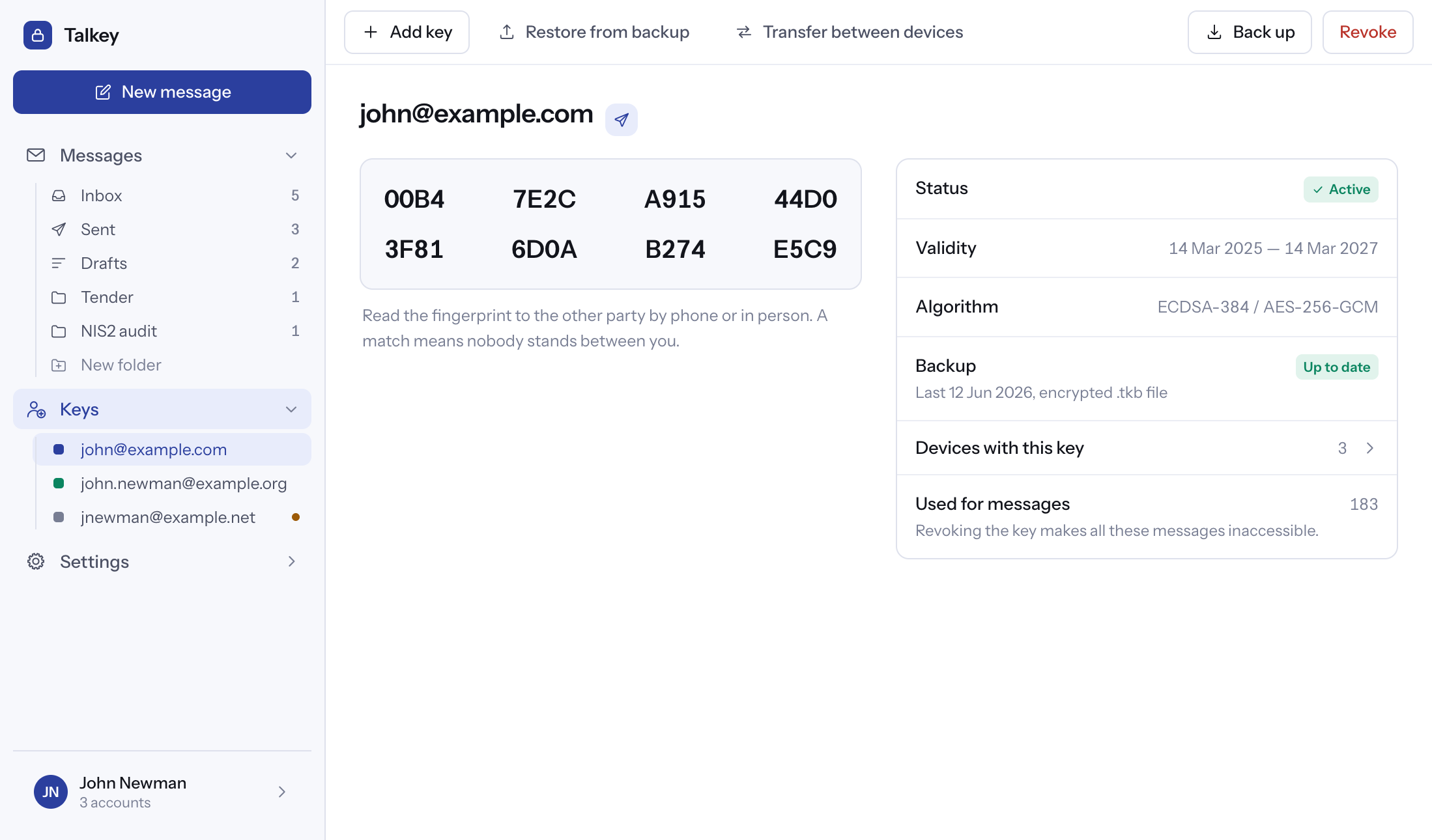Open Devices with this key list
The height and width of the screenshot is (840, 1432).
click(x=1147, y=448)
